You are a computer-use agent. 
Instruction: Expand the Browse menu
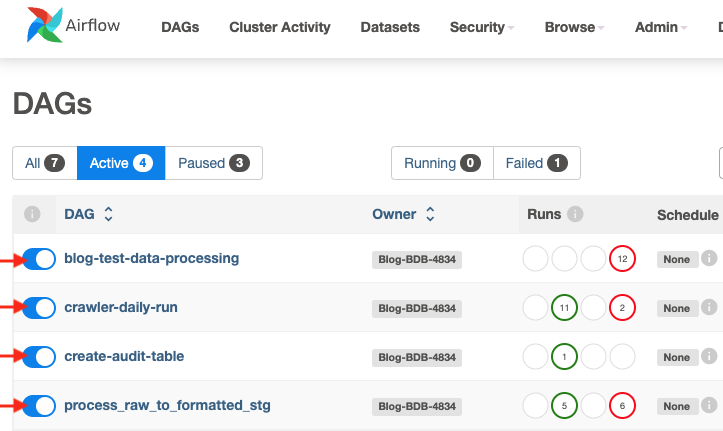tap(574, 27)
